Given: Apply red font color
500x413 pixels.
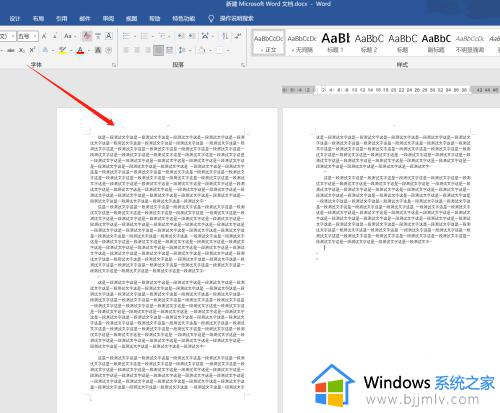Looking at the screenshot, I should (x=80, y=50).
